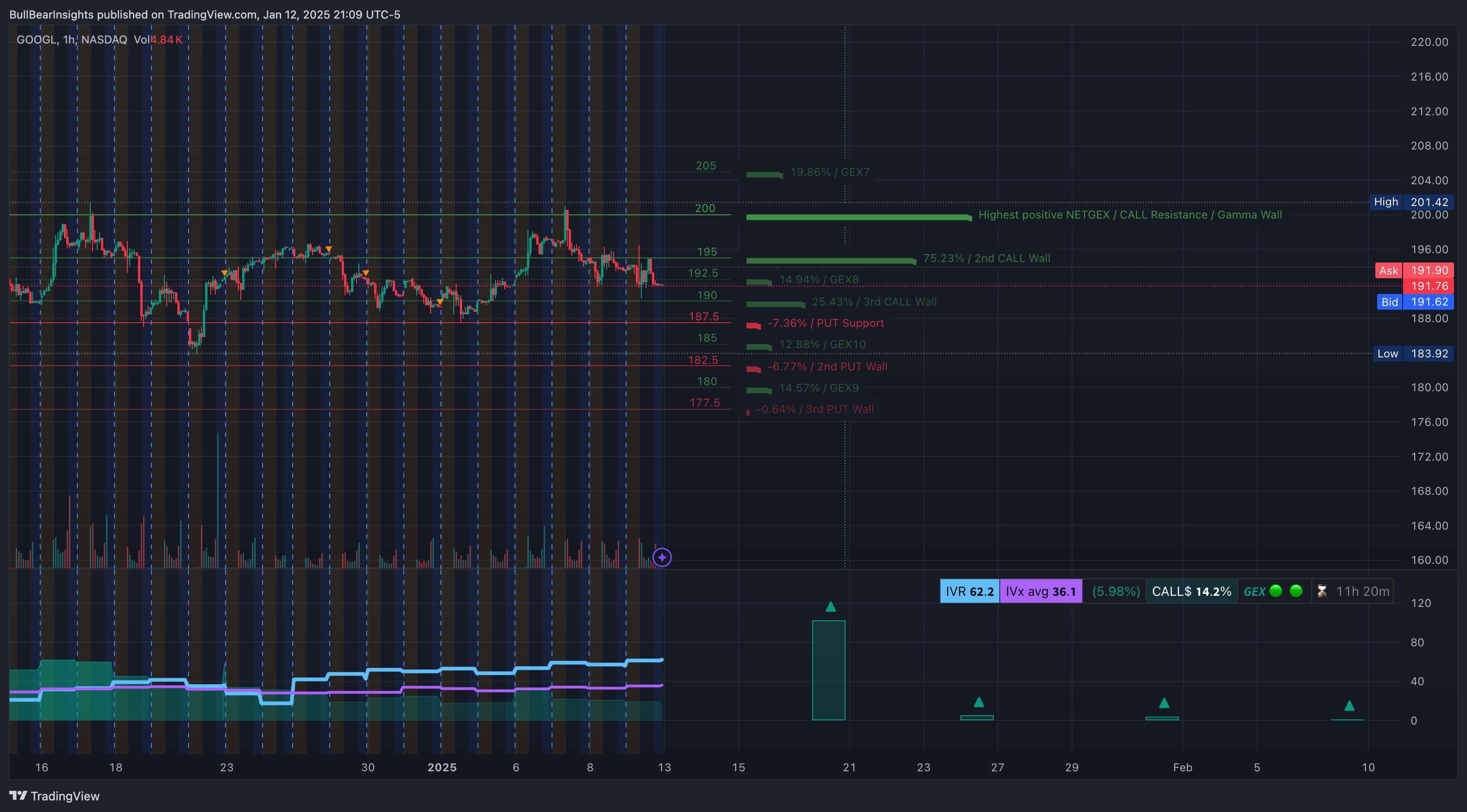Click the 190 strike level label

click(707, 295)
